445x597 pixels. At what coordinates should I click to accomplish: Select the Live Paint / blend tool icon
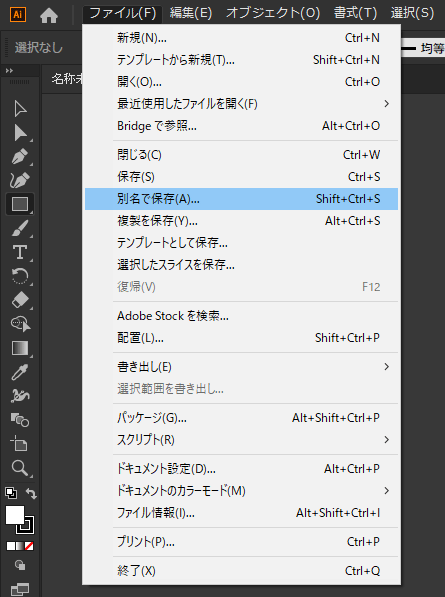pyautogui.click(x=20, y=420)
